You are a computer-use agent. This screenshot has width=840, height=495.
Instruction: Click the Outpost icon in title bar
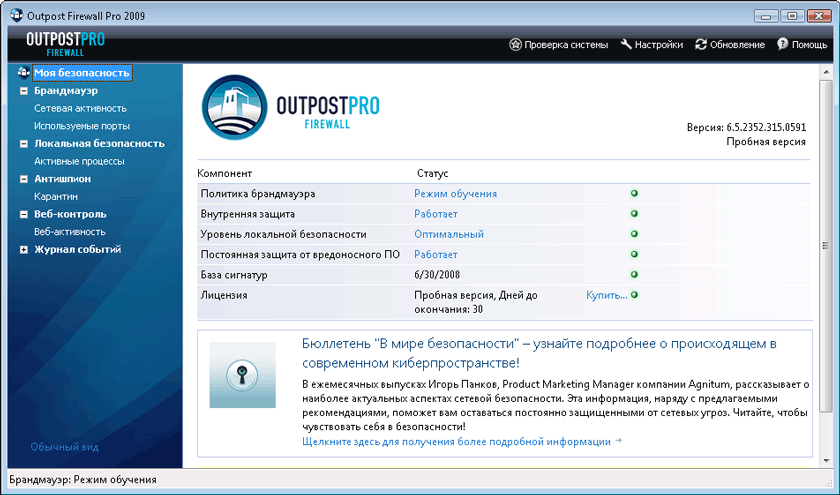pos(17,15)
